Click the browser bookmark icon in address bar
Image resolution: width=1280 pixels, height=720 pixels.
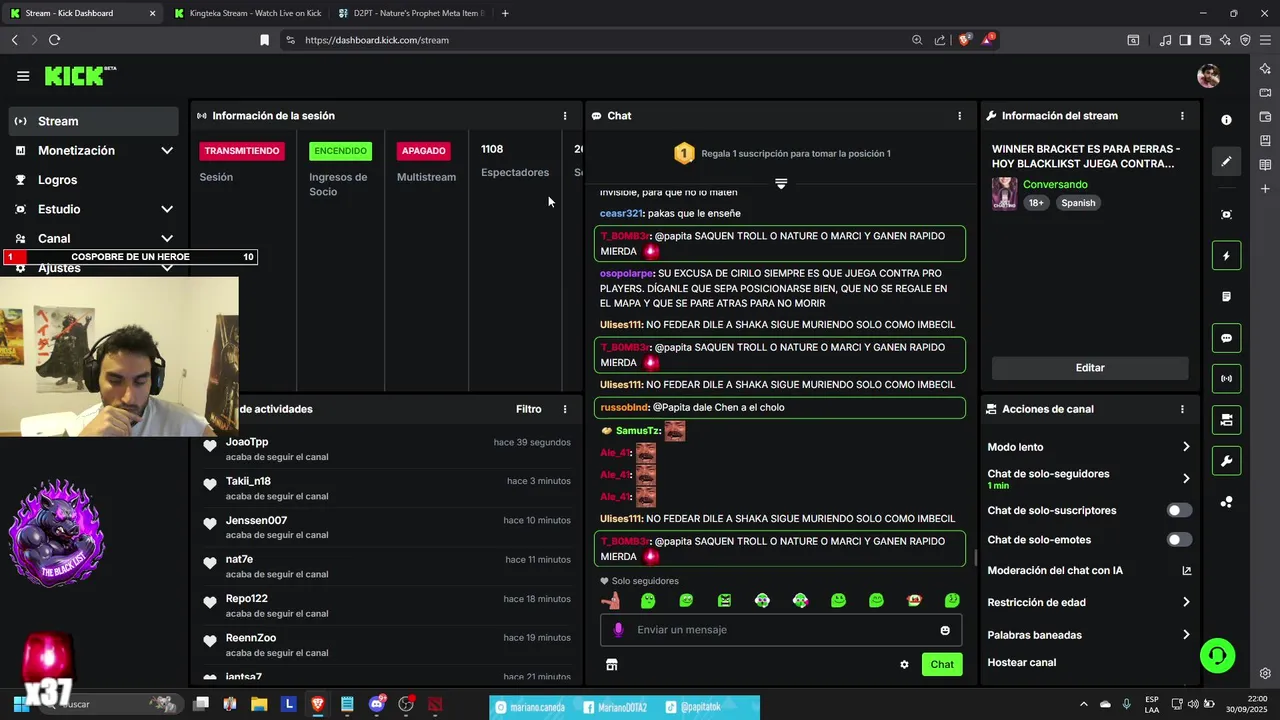point(264,40)
